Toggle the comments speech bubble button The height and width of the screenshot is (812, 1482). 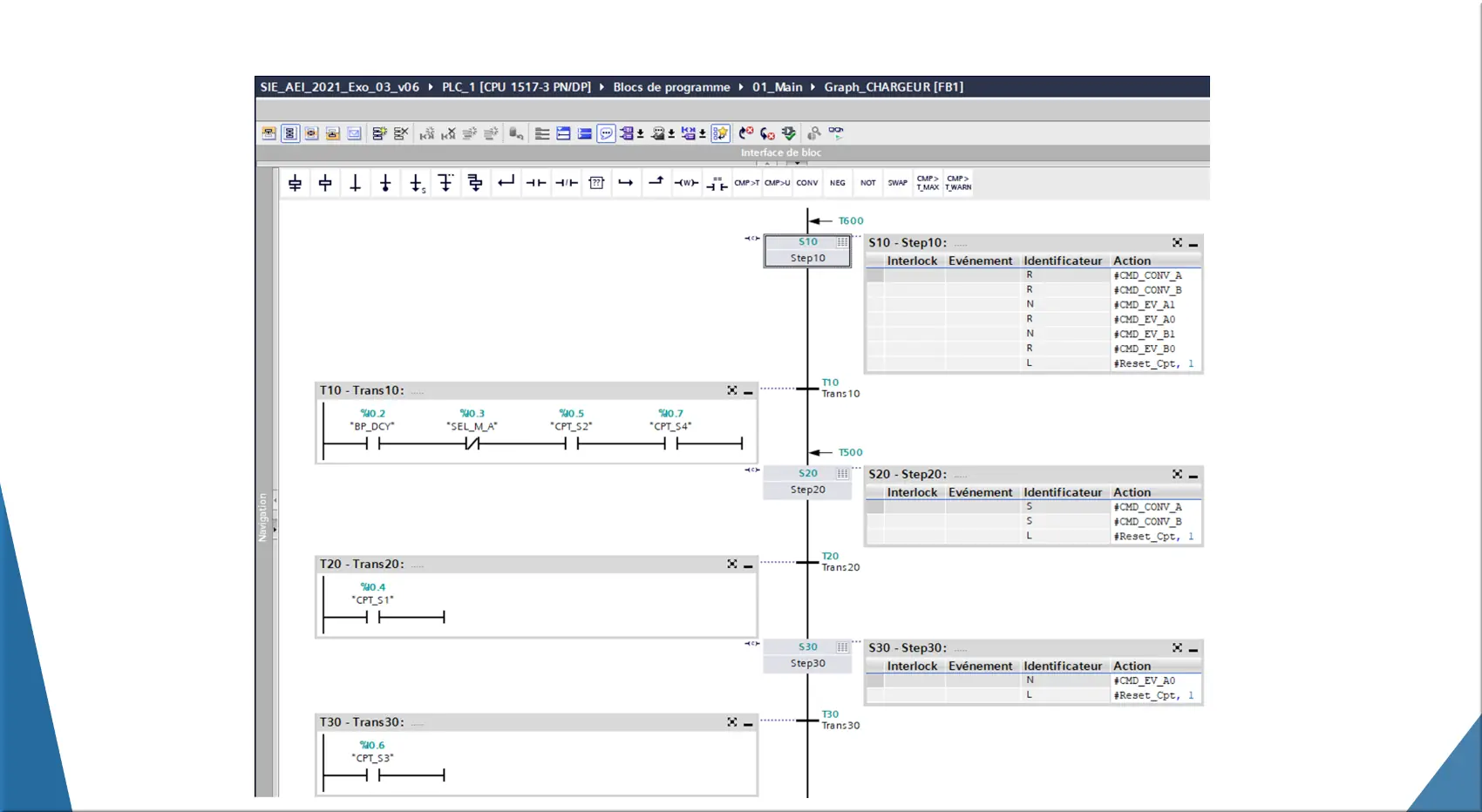click(606, 133)
